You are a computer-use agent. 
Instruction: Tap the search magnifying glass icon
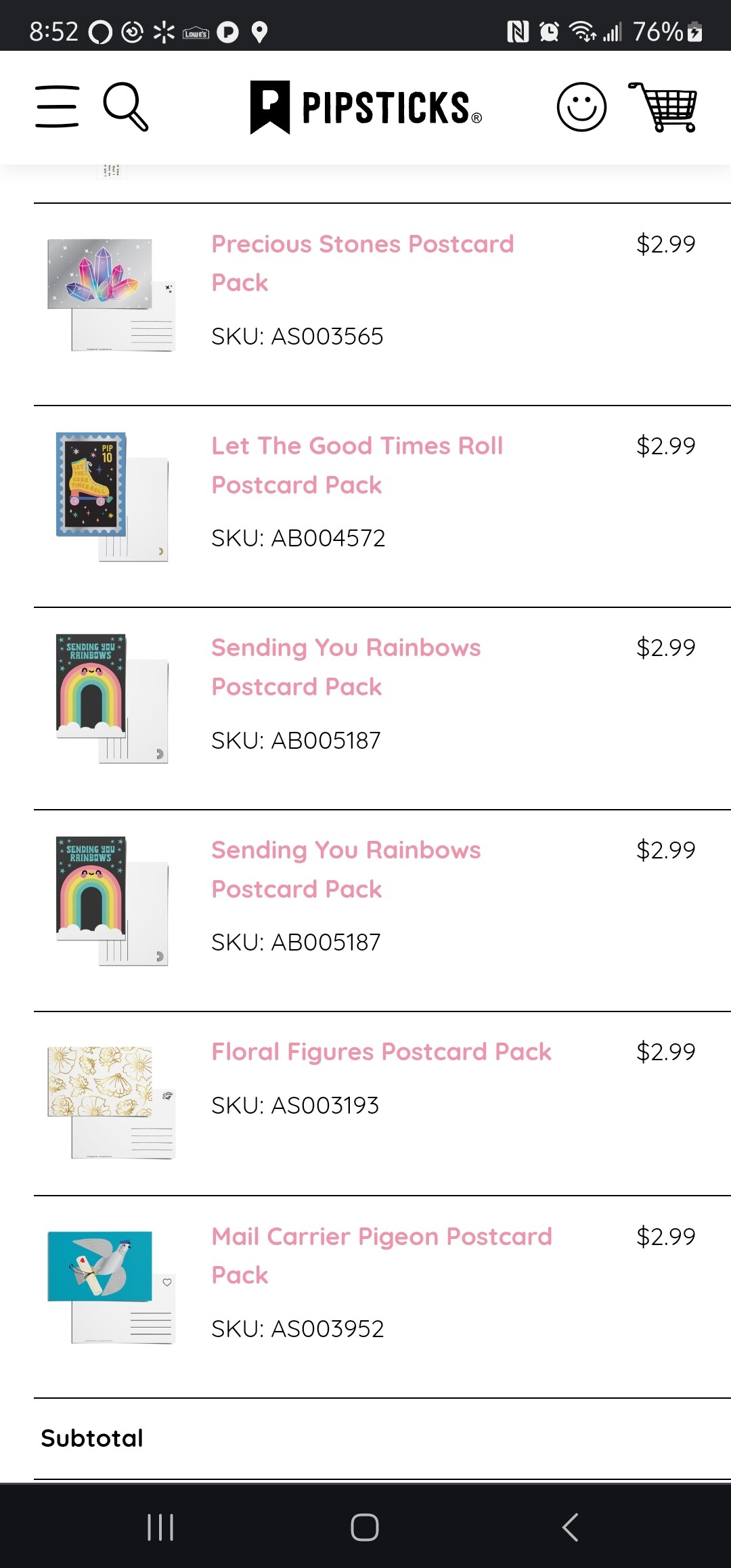point(126,106)
